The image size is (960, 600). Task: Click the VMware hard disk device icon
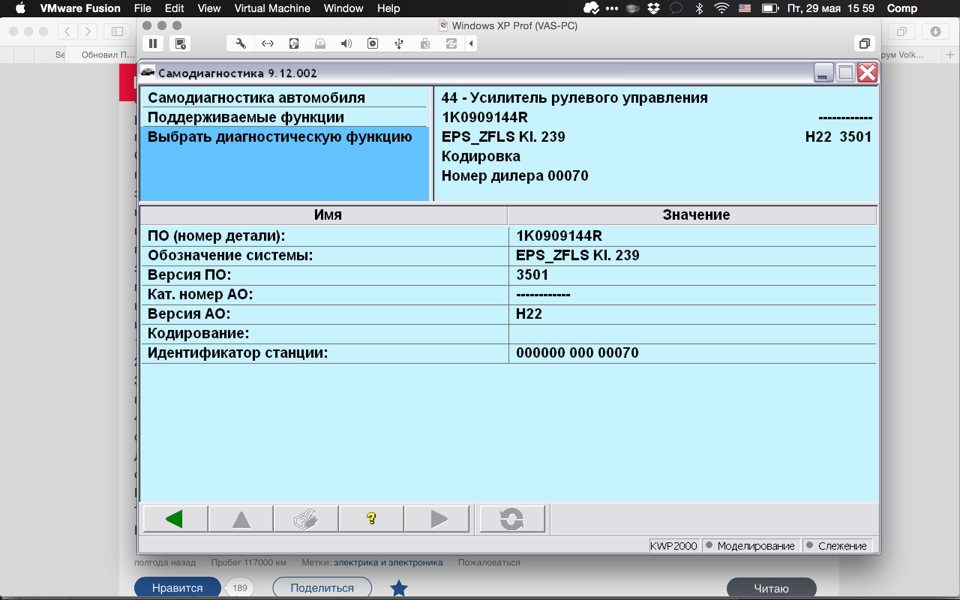pos(294,43)
